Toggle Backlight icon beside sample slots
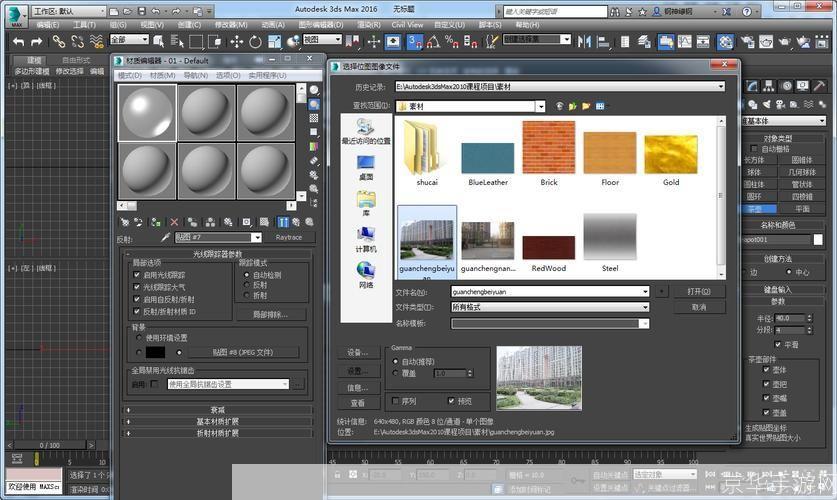Screen dimensions: 837x500 point(314,104)
